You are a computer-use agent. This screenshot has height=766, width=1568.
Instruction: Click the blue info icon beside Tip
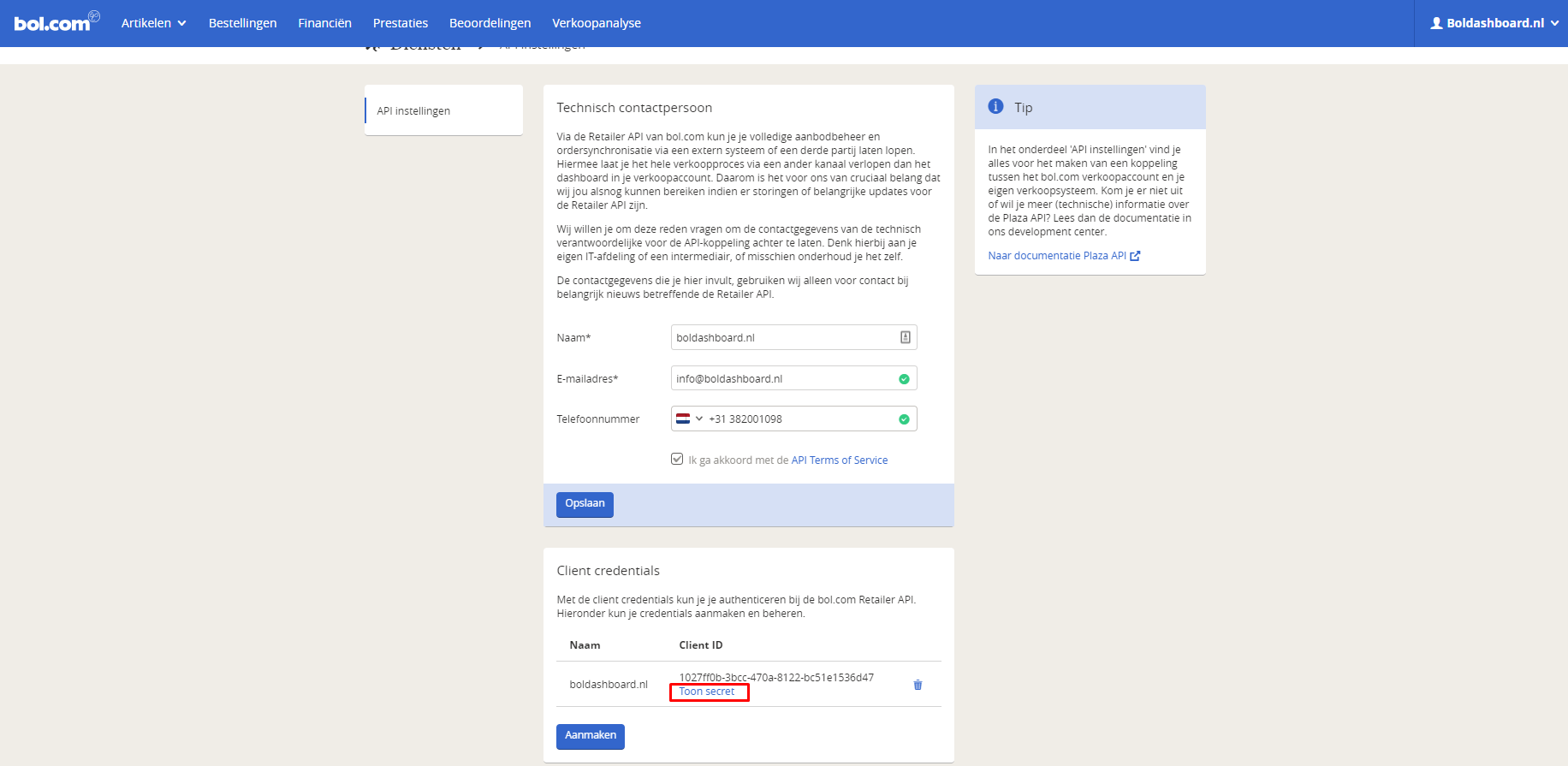pos(995,107)
